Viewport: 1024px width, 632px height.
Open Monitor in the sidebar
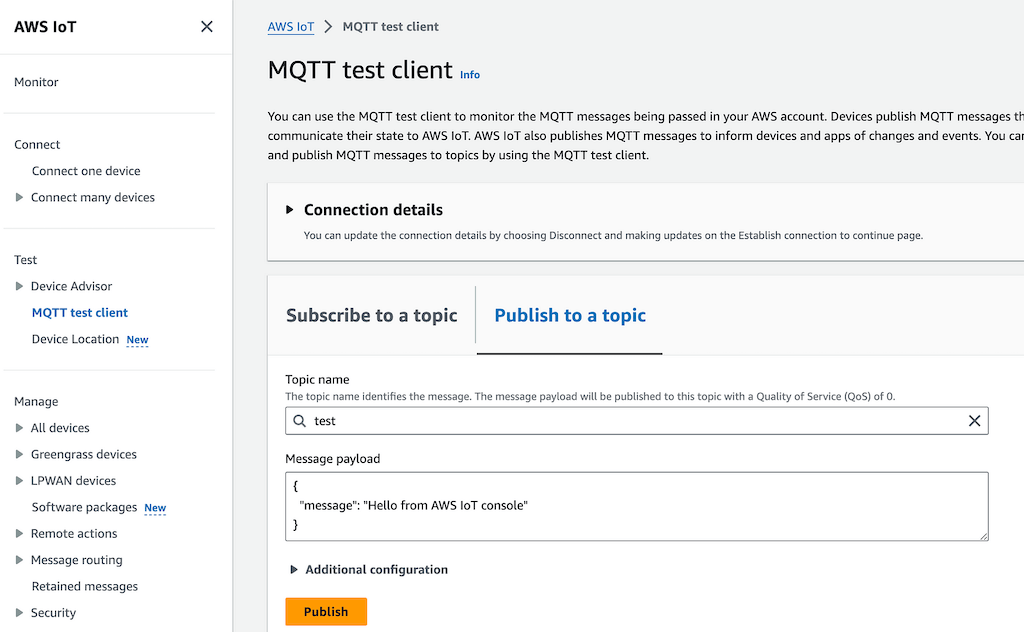(x=36, y=82)
